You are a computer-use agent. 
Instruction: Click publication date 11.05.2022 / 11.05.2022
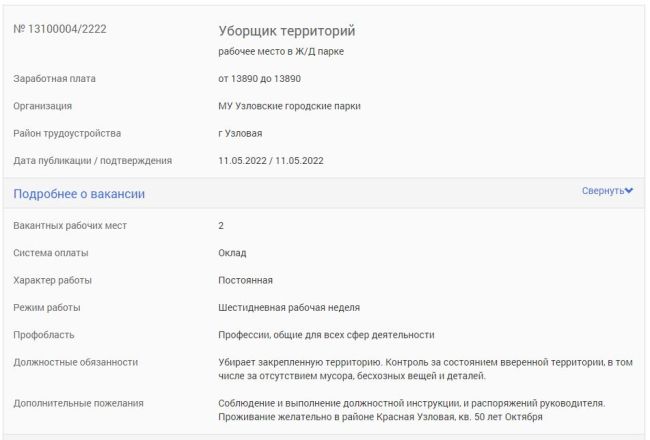(271, 161)
